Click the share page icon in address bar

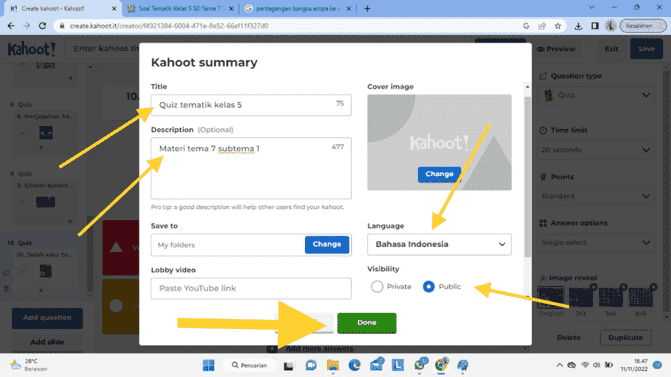(542, 26)
